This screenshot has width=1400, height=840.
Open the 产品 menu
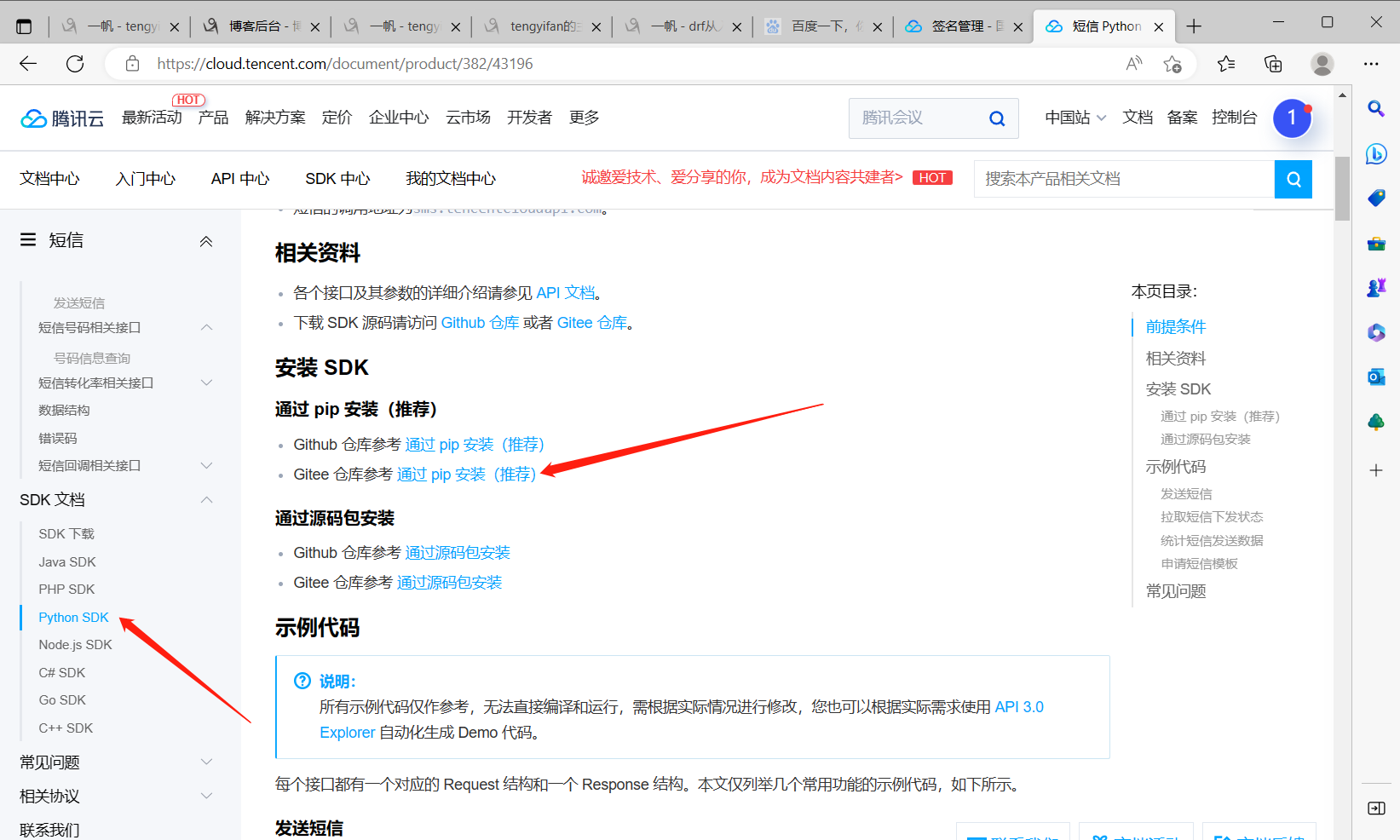coord(213,118)
